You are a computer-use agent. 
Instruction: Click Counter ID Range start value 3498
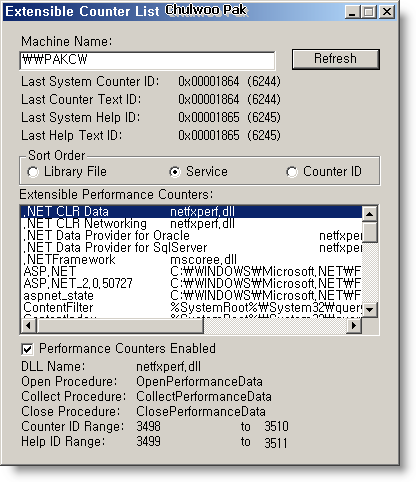tap(149, 427)
